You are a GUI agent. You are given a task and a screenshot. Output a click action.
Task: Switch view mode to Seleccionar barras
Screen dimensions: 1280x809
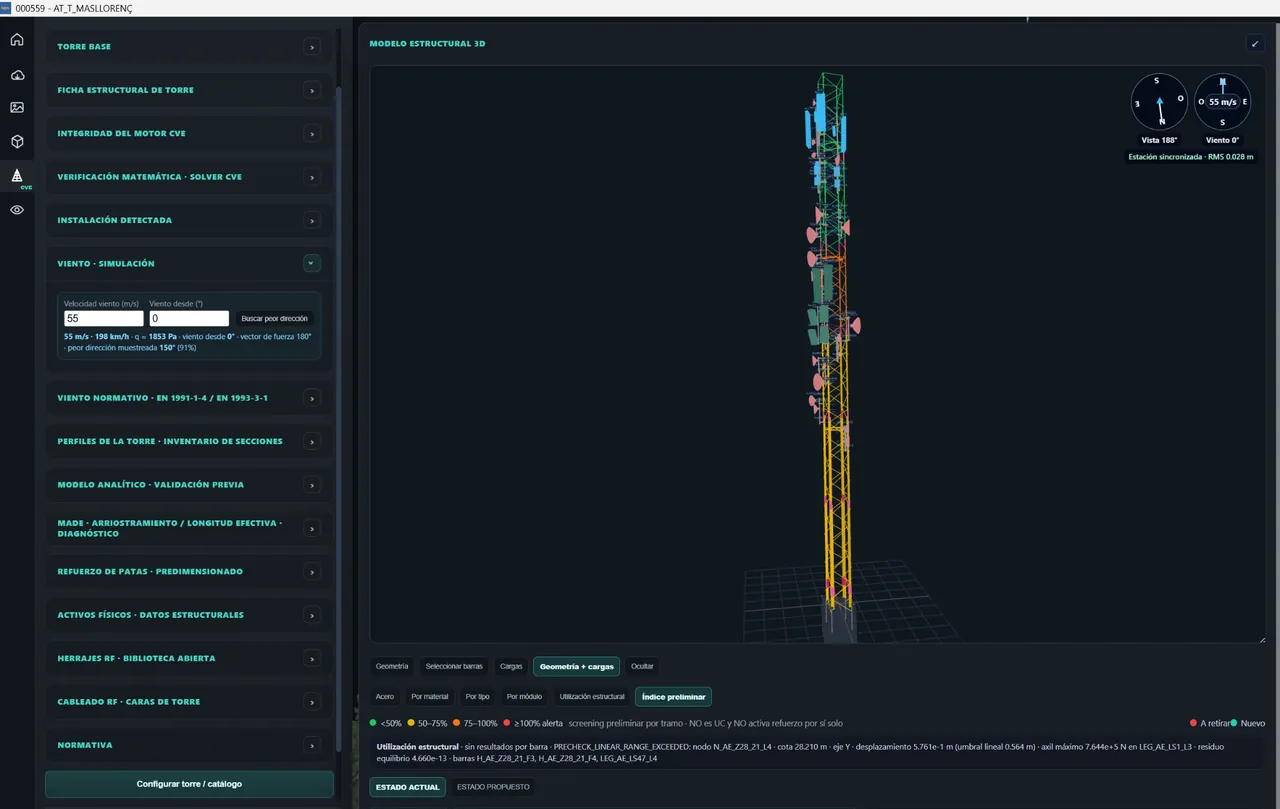point(454,666)
